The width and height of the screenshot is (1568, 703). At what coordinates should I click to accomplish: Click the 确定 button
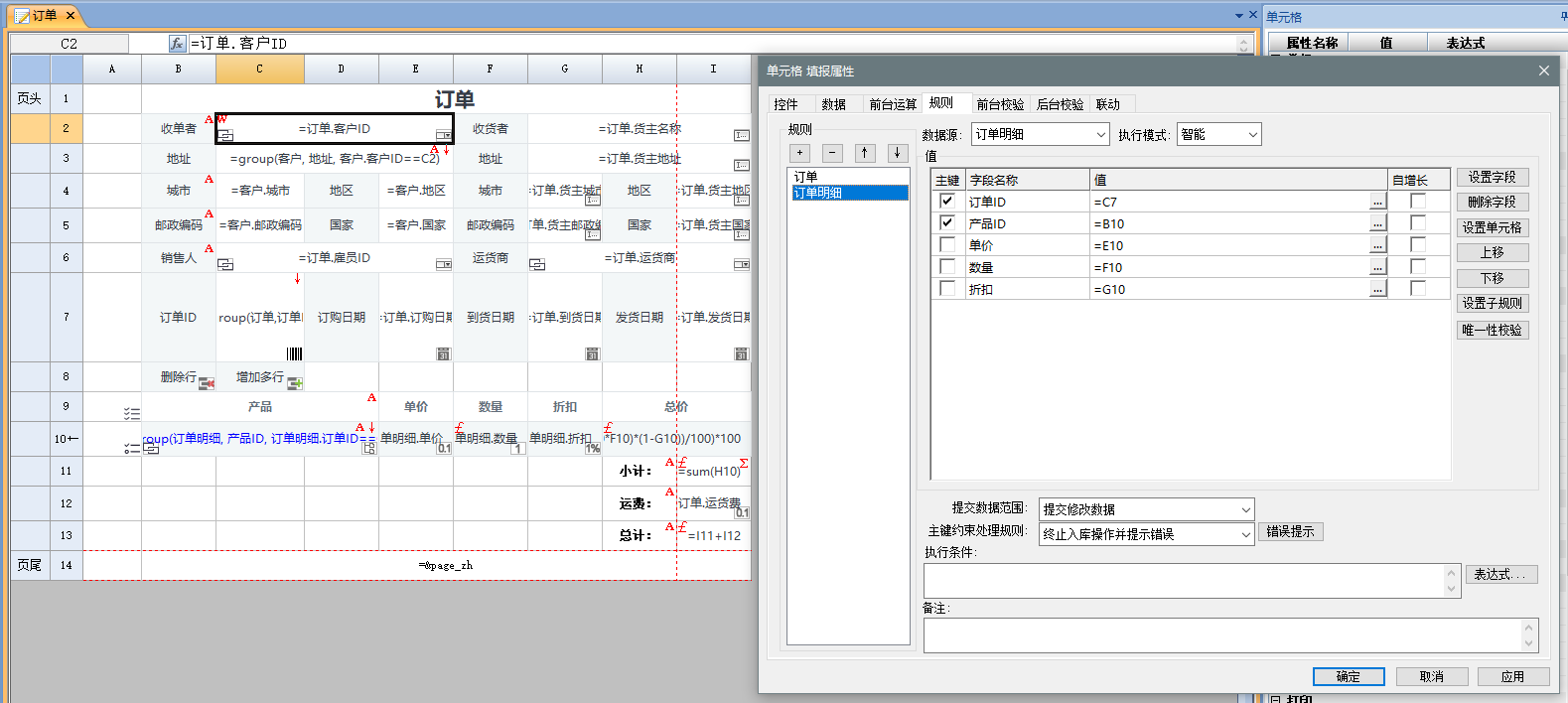pos(1348,676)
